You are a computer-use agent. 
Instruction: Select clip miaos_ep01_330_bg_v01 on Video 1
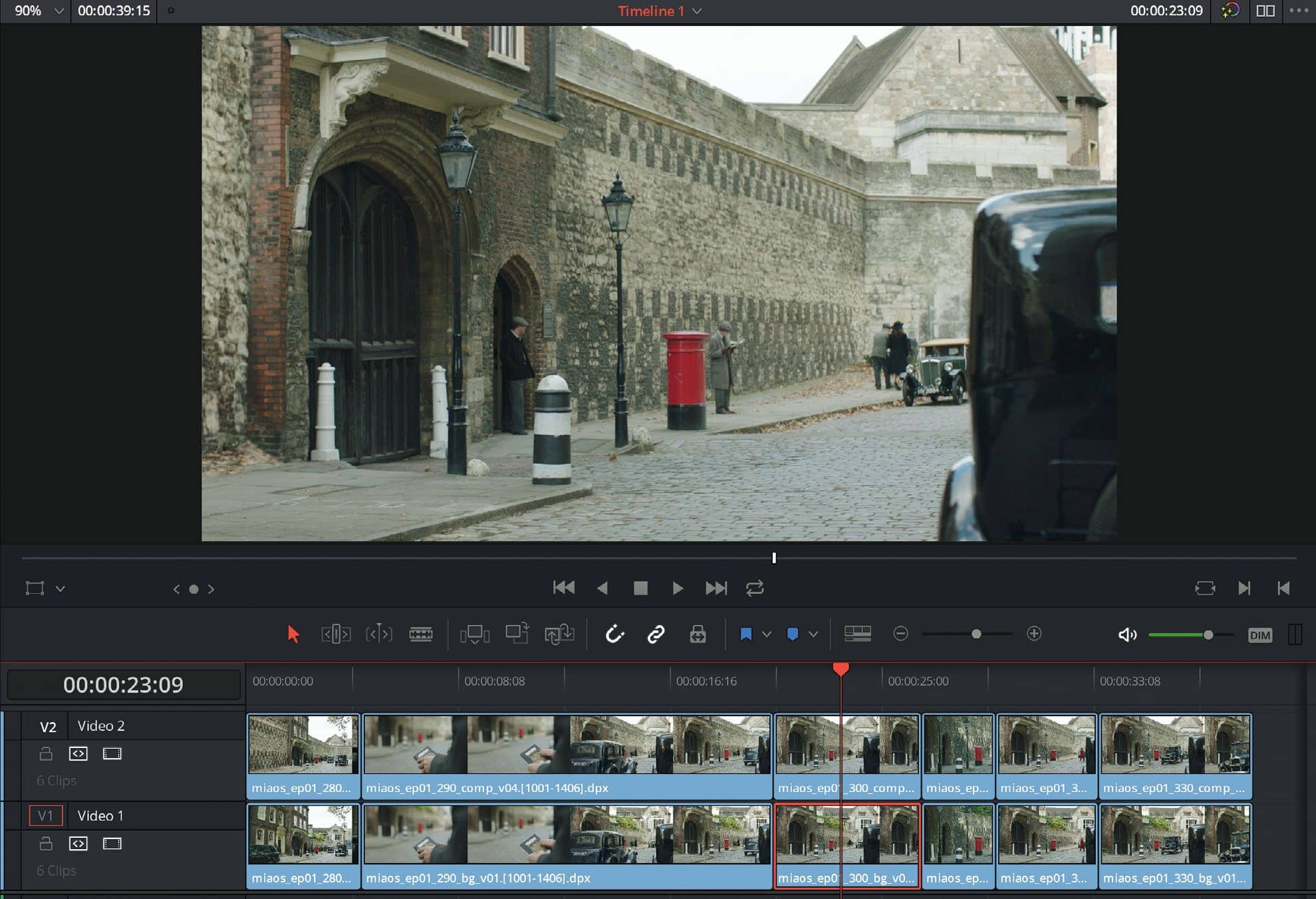(x=1175, y=846)
